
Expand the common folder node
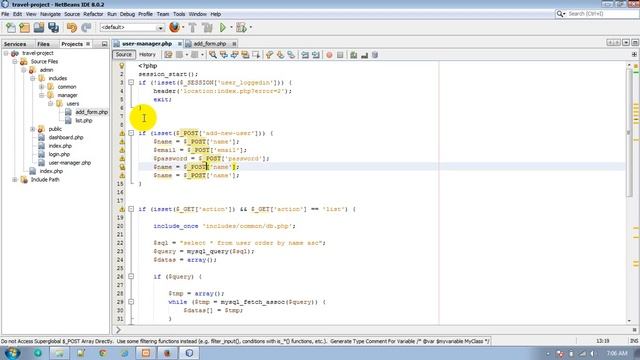pos(41,87)
